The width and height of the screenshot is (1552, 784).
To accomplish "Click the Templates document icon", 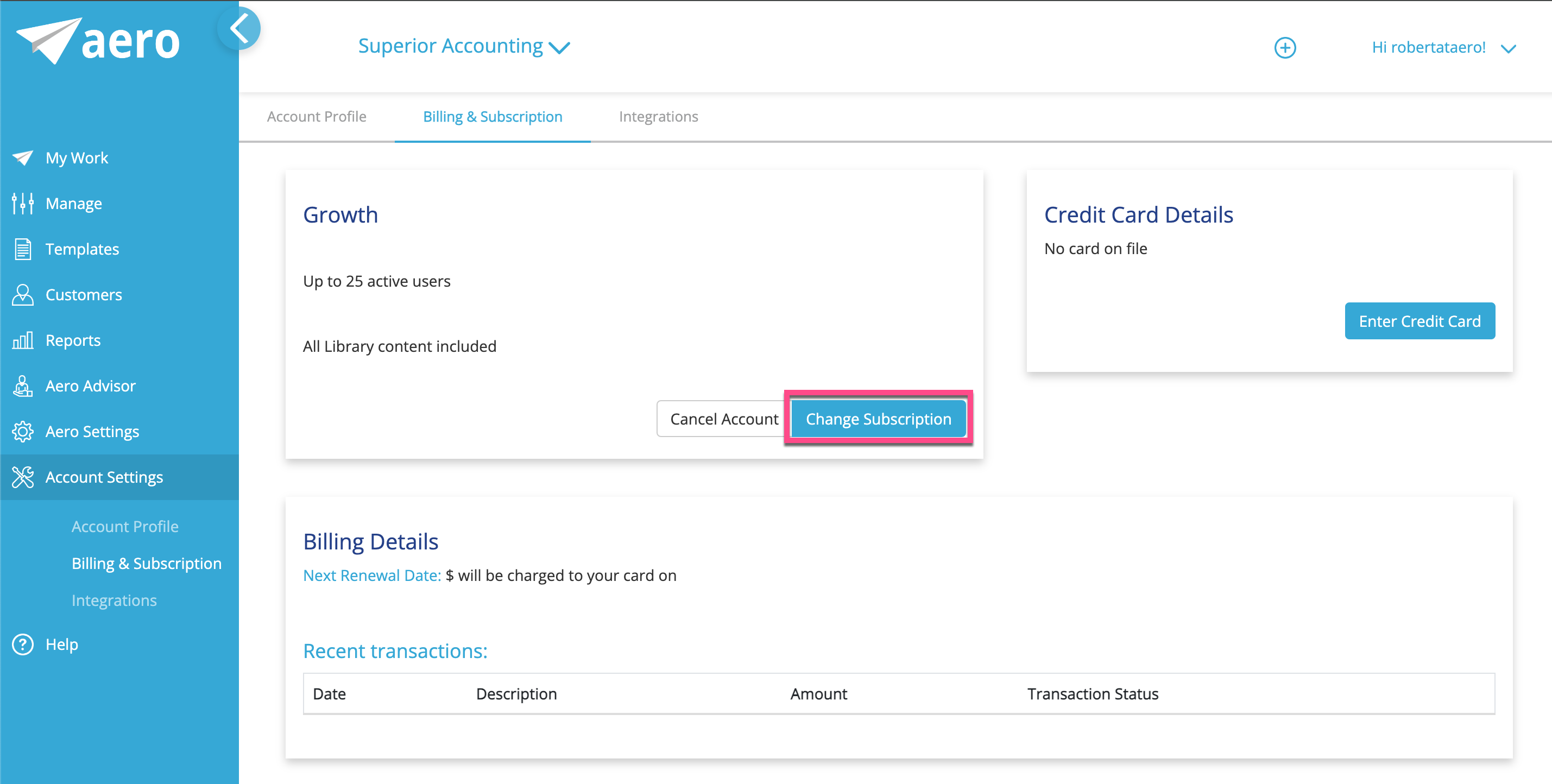I will tap(23, 249).
